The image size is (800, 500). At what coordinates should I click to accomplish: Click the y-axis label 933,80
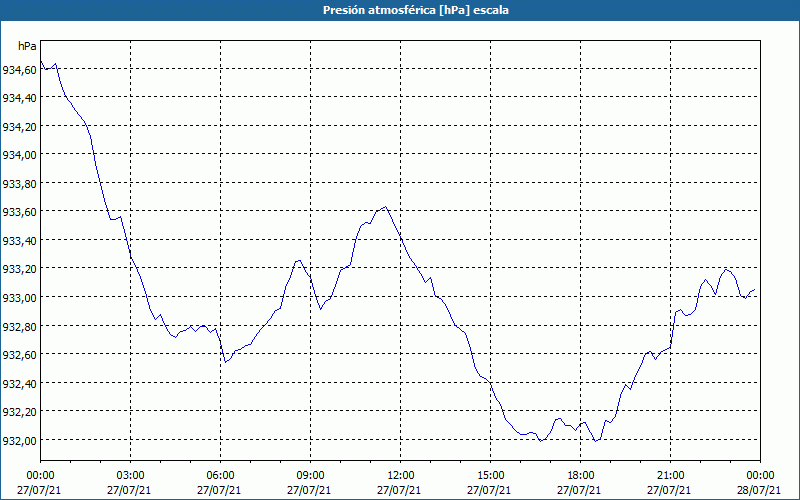click(x=19, y=183)
